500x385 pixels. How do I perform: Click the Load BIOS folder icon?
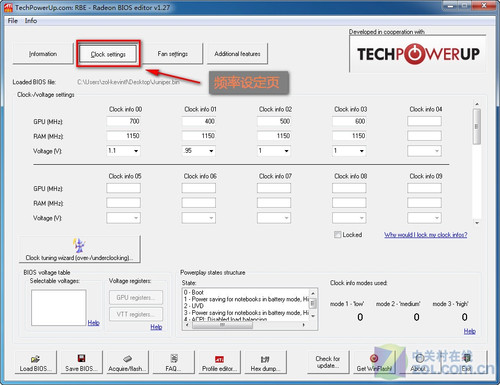35,359
